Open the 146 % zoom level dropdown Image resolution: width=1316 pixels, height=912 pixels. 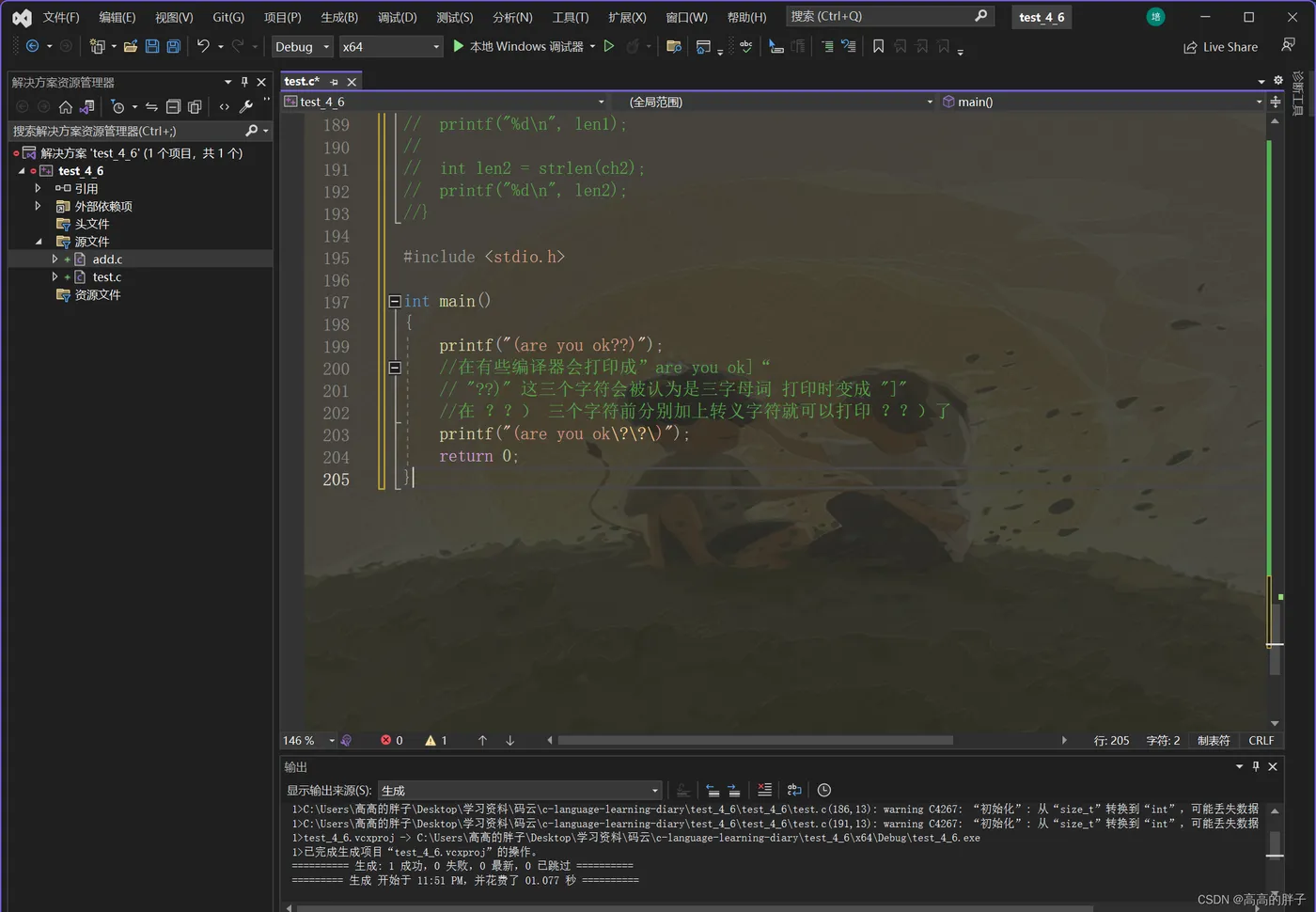pyautogui.click(x=309, y=741)
